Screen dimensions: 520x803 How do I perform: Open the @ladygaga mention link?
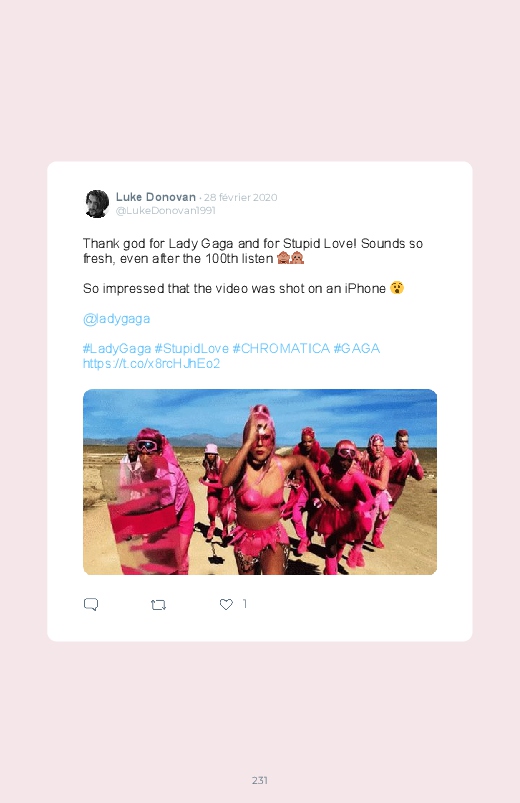116,319
